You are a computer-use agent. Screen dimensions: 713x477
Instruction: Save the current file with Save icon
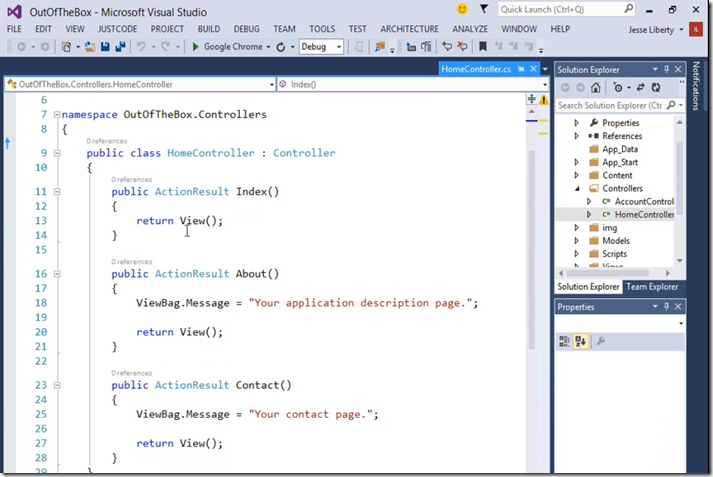click(105, 47)
